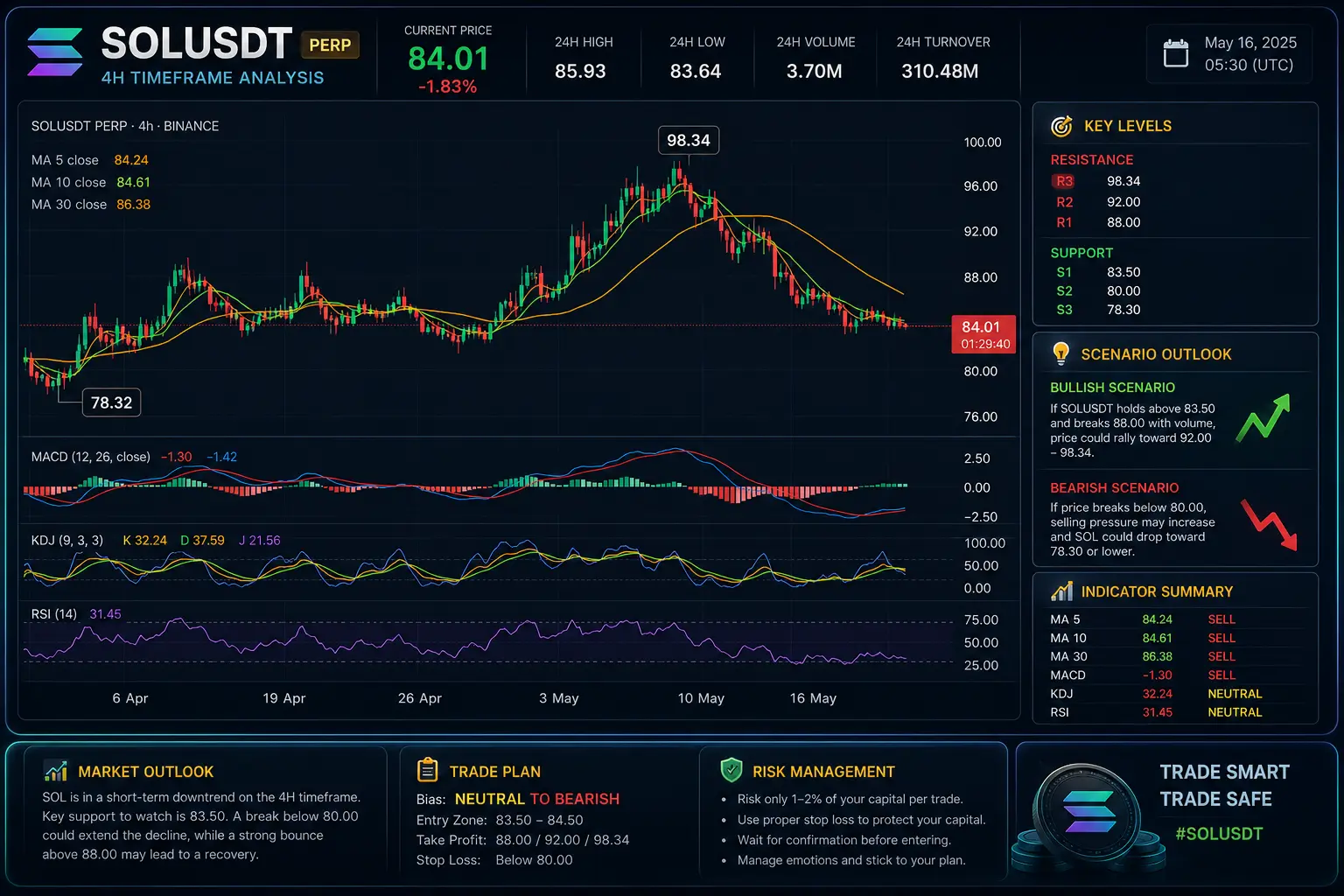Click the R2 level value 92.00
Screen dimensions: 1344x896
click(x=1123, y=202)
